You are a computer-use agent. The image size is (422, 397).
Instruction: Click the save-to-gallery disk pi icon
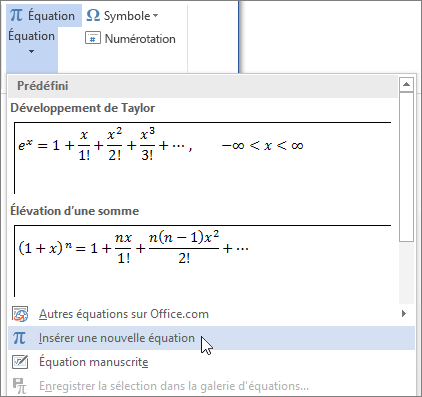pyautogui.click(x=19, y=386)
